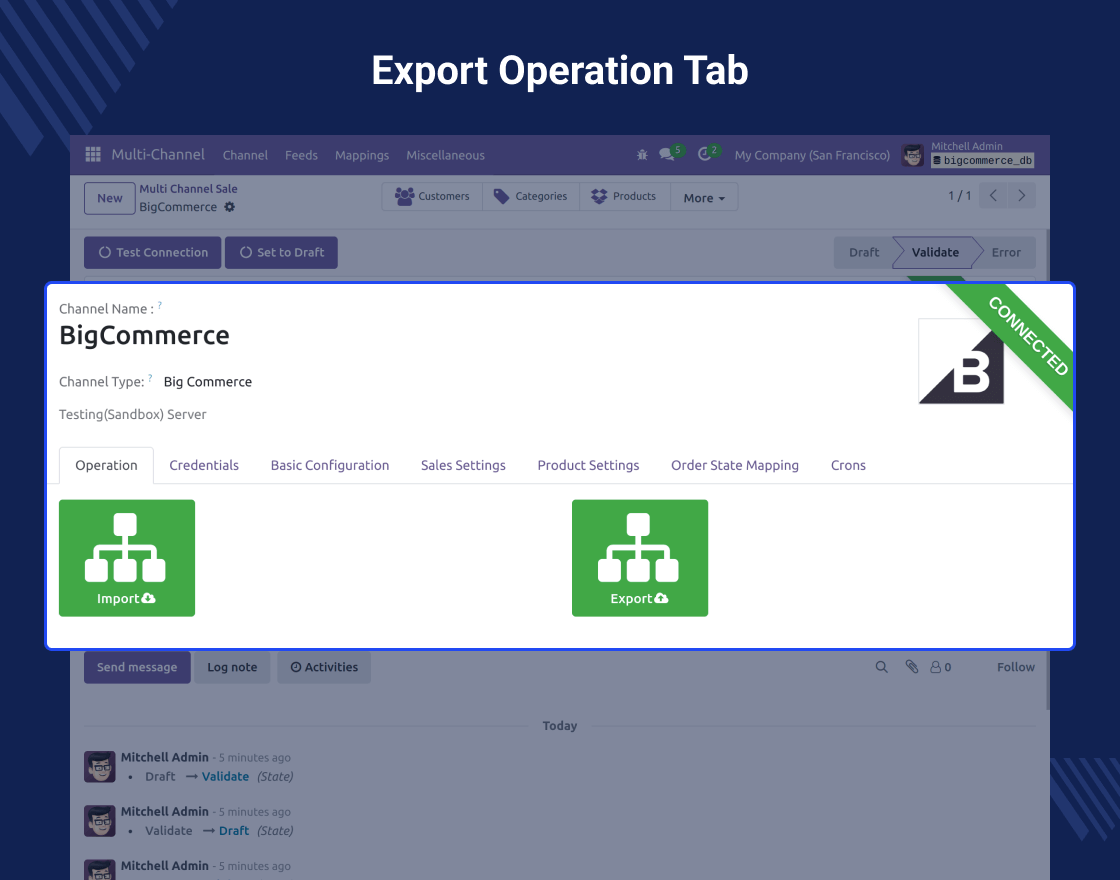1120x880 pixels.
Task: Open the apps grid menu icon
Action: (x=93, y=154)
